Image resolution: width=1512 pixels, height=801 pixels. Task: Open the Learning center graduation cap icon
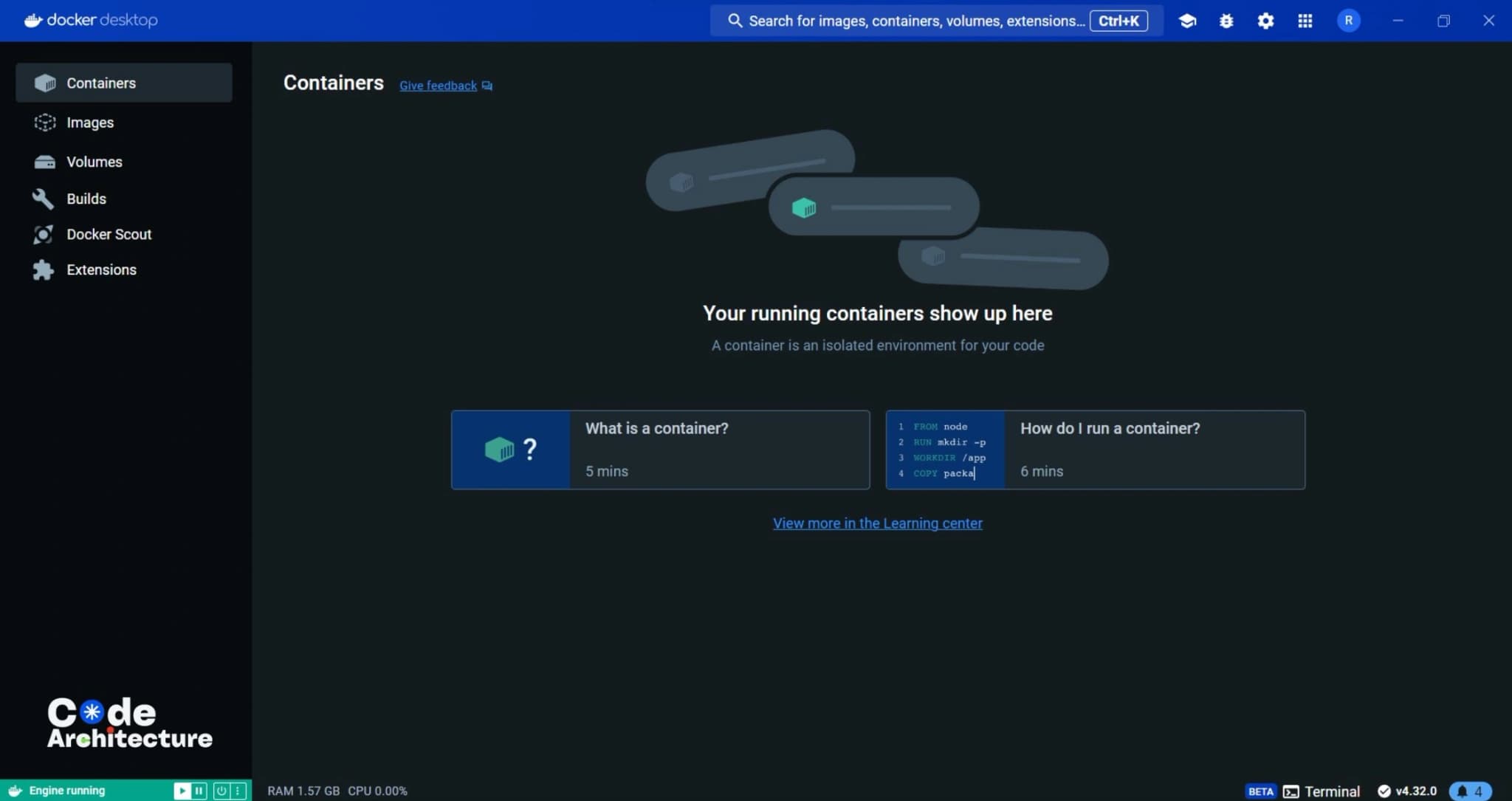coord(1187,21)
